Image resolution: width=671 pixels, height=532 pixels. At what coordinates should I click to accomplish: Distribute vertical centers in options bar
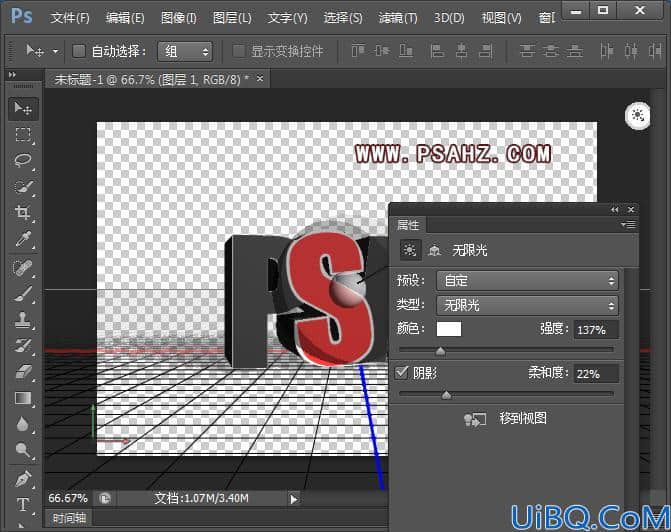pos(551,51)
